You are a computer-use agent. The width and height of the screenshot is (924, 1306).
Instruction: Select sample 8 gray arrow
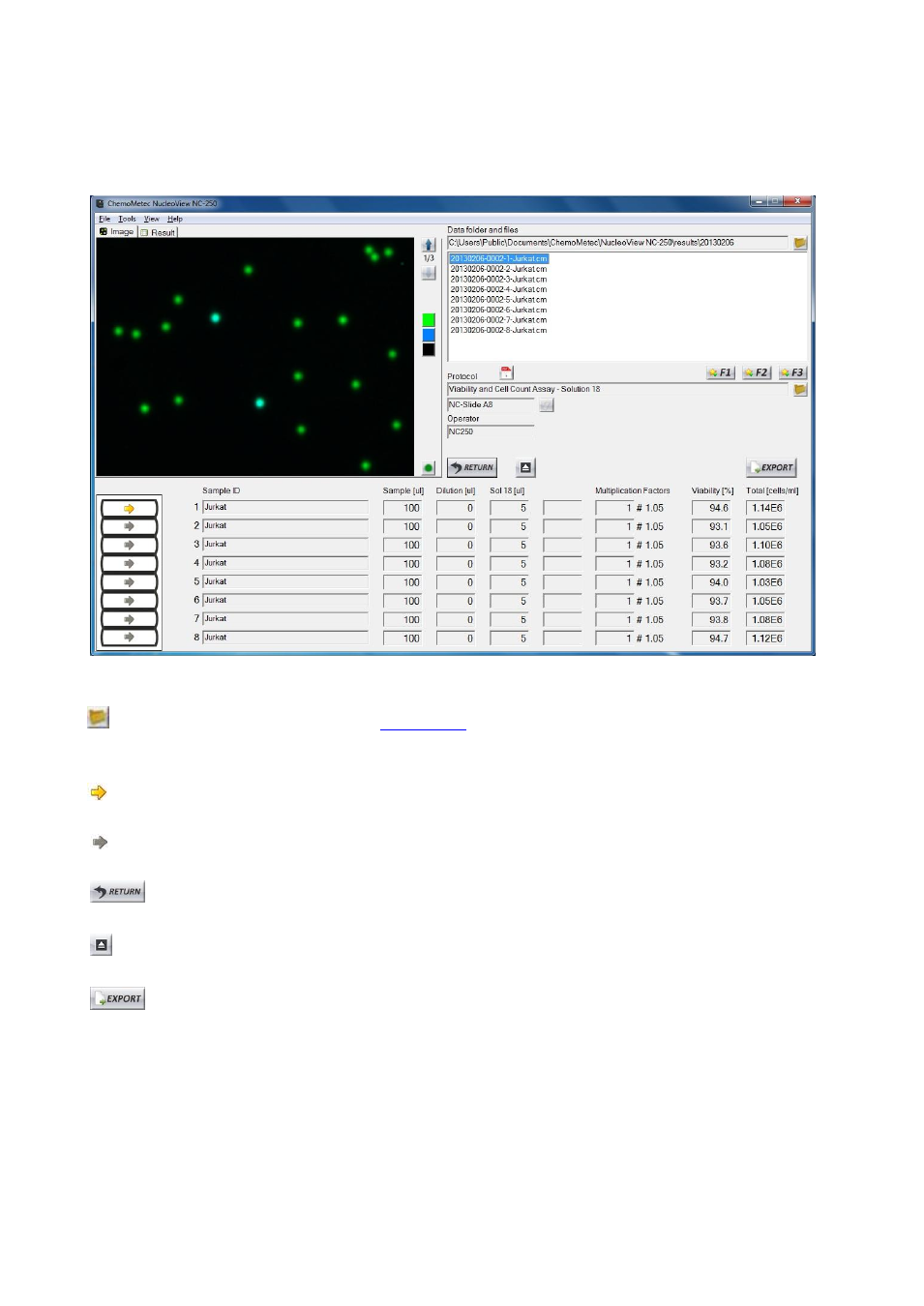(x=129, y=637)
